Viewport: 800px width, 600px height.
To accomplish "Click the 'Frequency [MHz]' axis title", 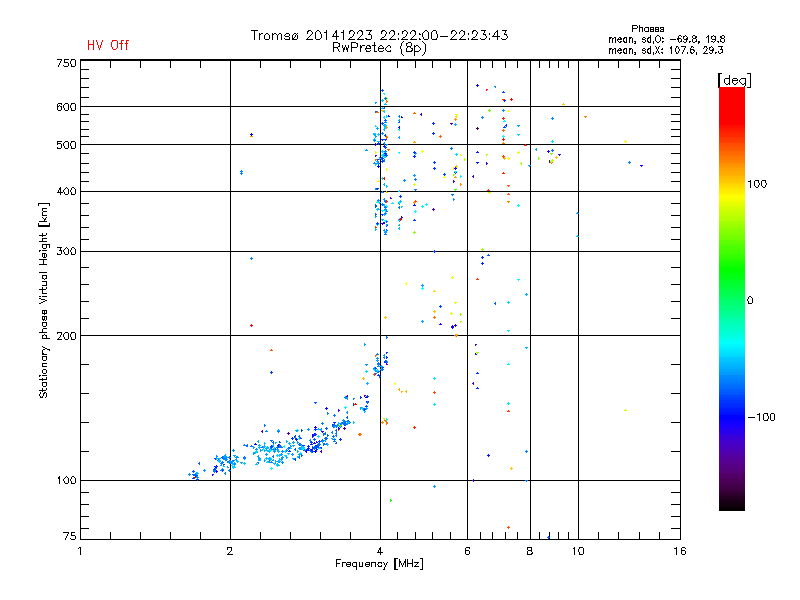I will tap(379, 564).
